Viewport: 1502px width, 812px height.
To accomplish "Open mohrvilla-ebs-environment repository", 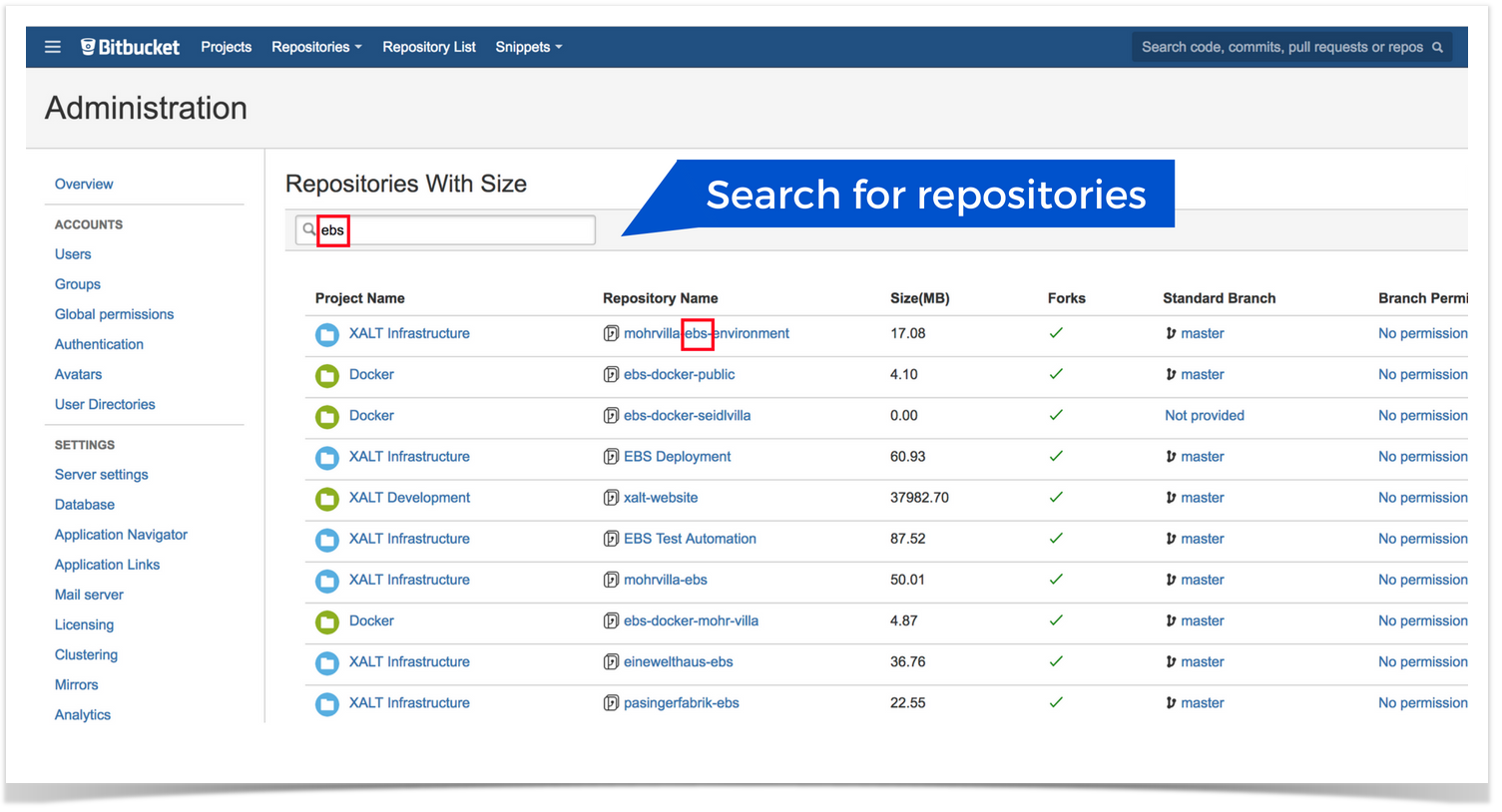I will click(x=706, y=333).
